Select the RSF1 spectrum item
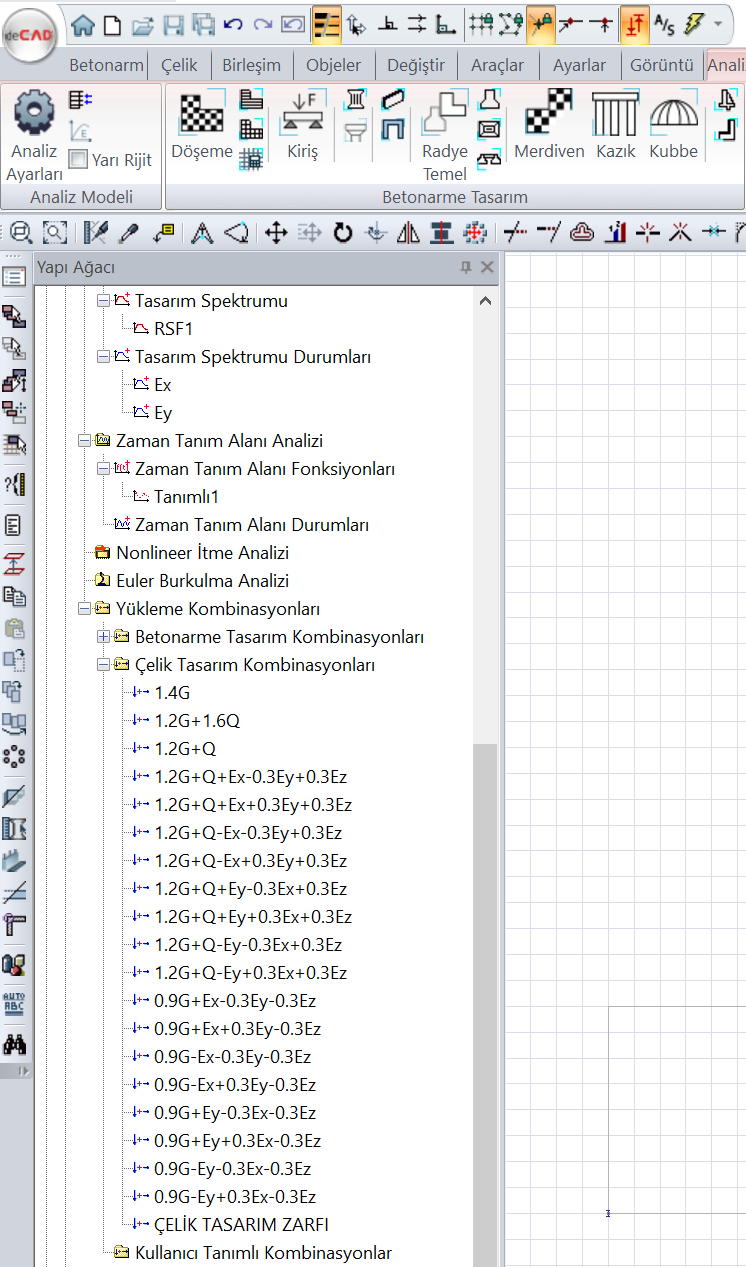This screenshot has height=1267, width=746. pos(173,328)
